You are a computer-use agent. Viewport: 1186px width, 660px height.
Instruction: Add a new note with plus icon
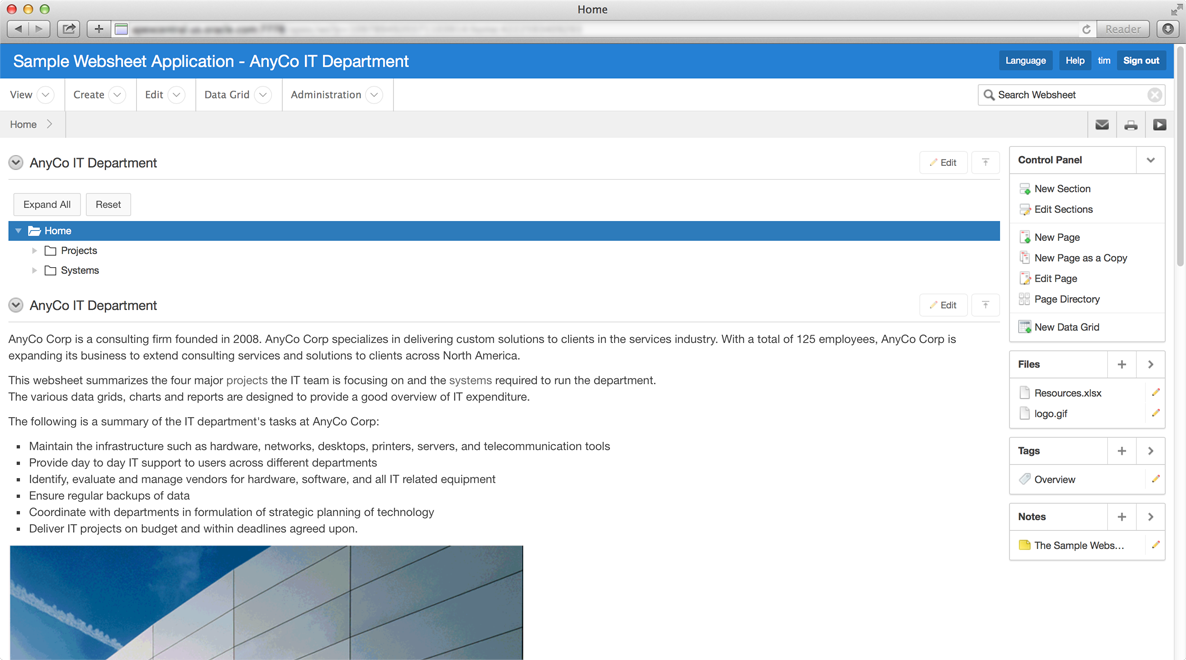(x=1121, y=517)
